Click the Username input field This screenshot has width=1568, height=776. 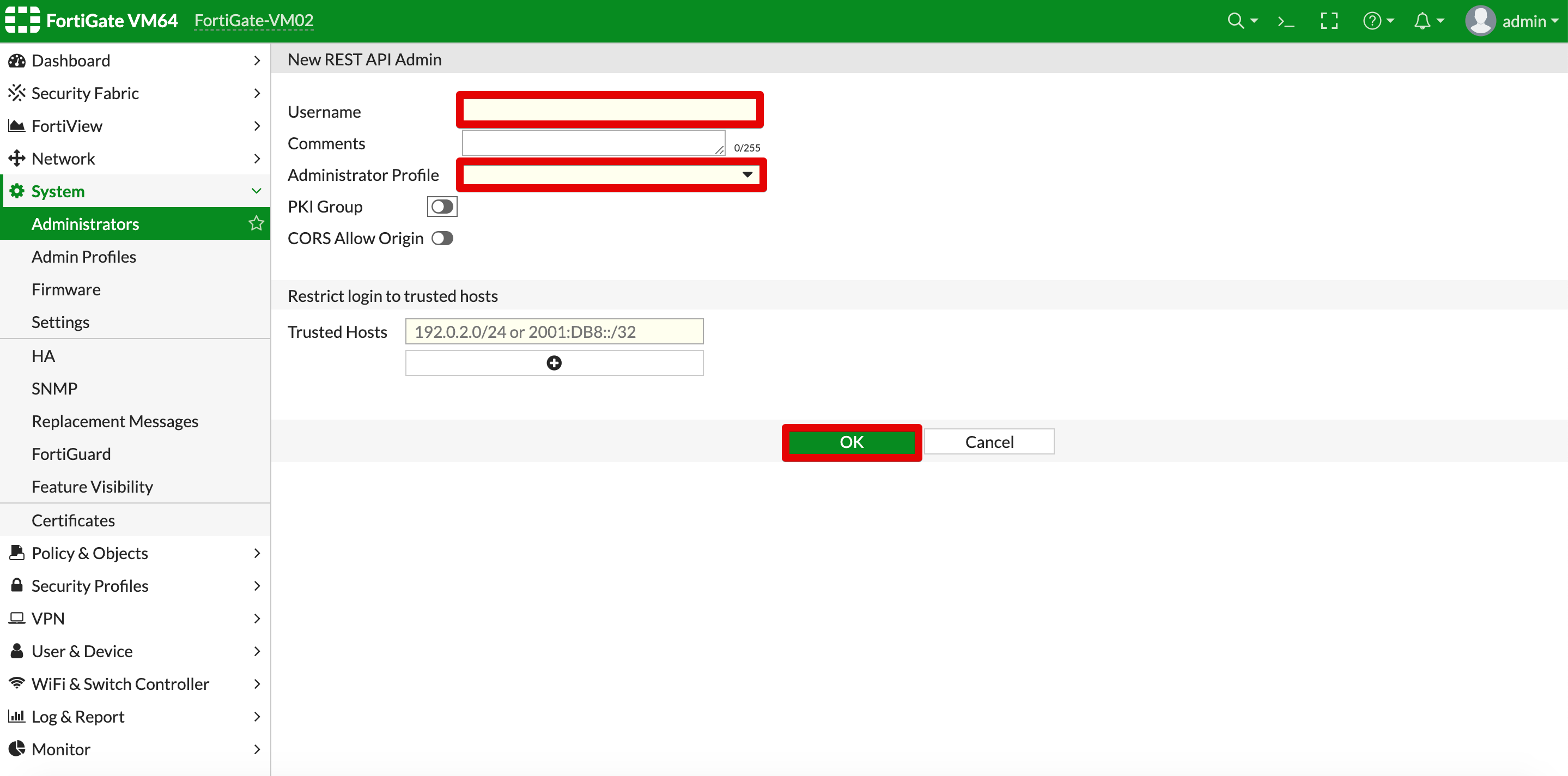[609, 111]
